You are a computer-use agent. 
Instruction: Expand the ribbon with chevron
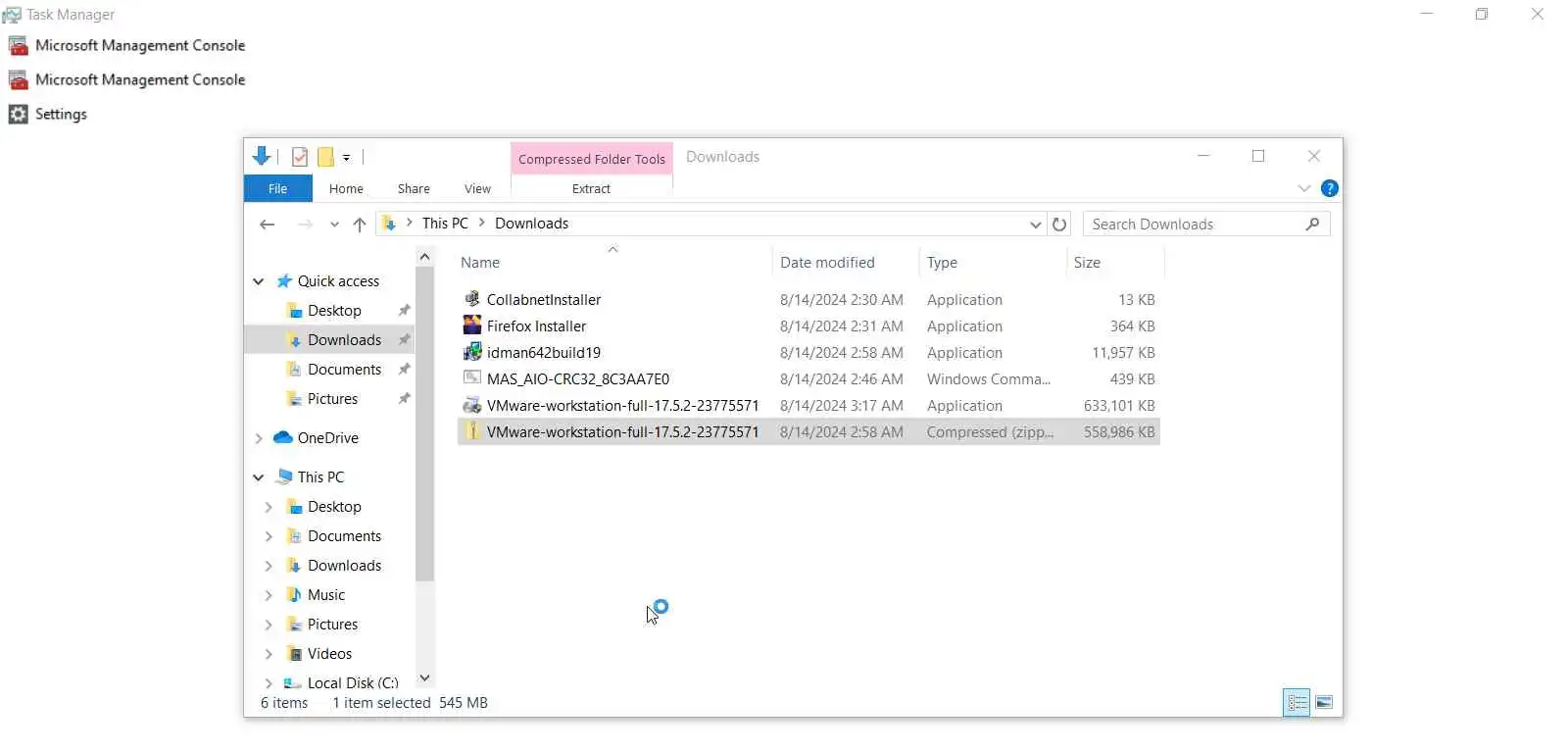1303,188
